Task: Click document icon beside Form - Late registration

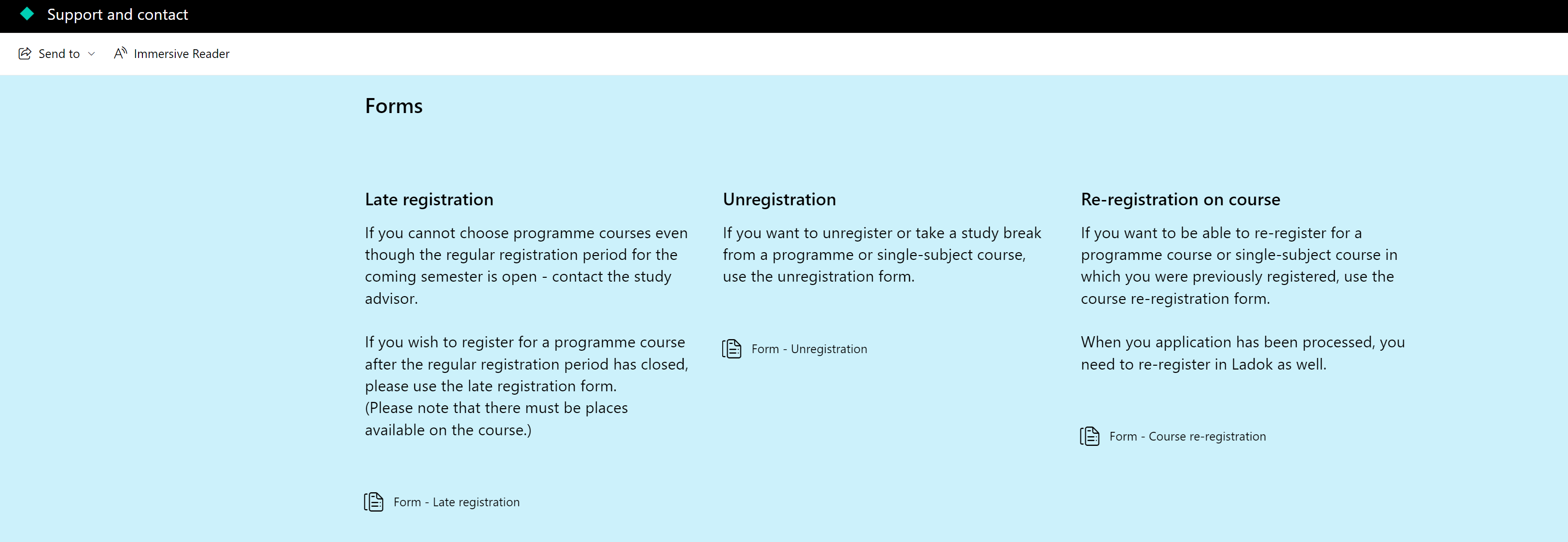Action: (x=374, y=502)
